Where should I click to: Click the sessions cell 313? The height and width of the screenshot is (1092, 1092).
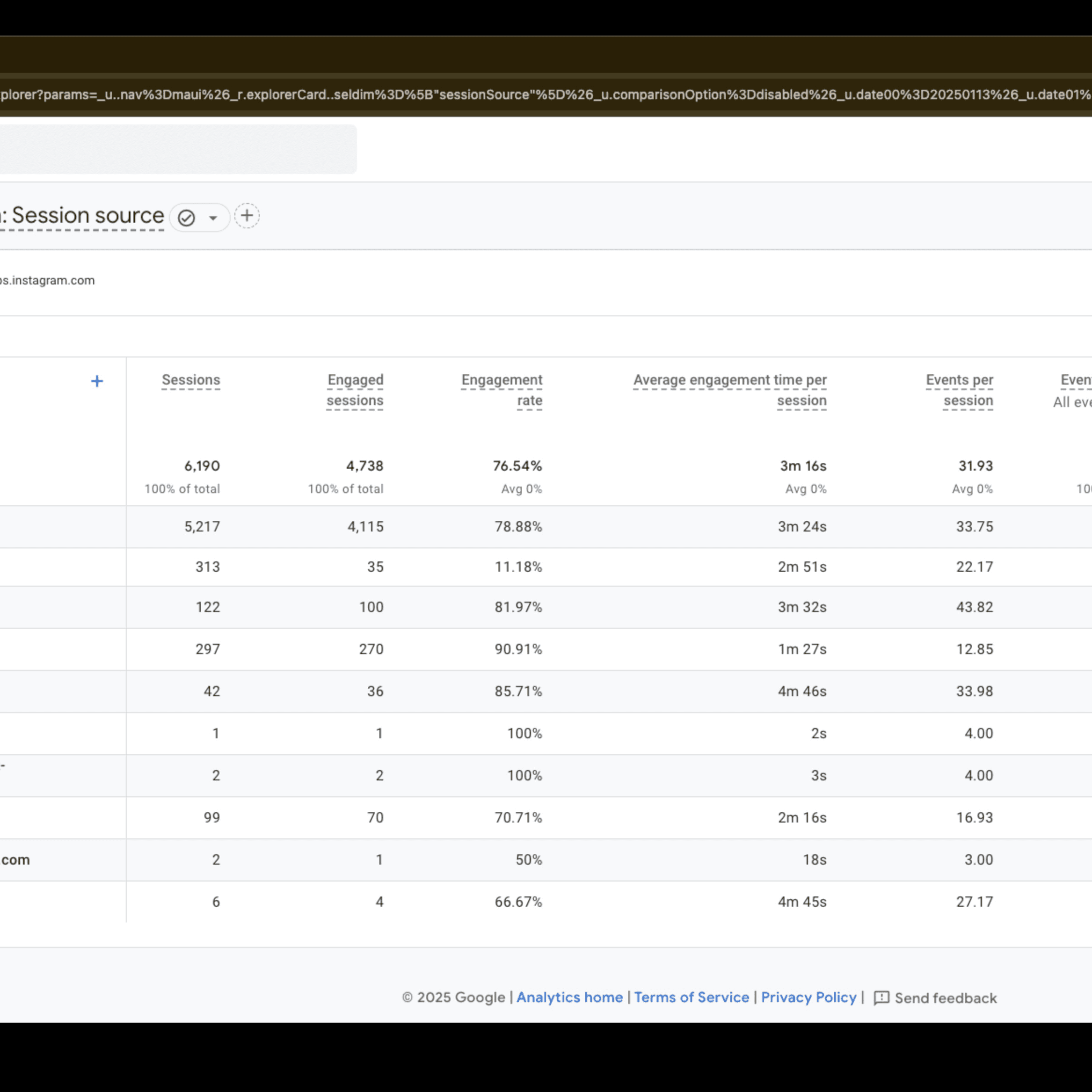coord(207,567)
